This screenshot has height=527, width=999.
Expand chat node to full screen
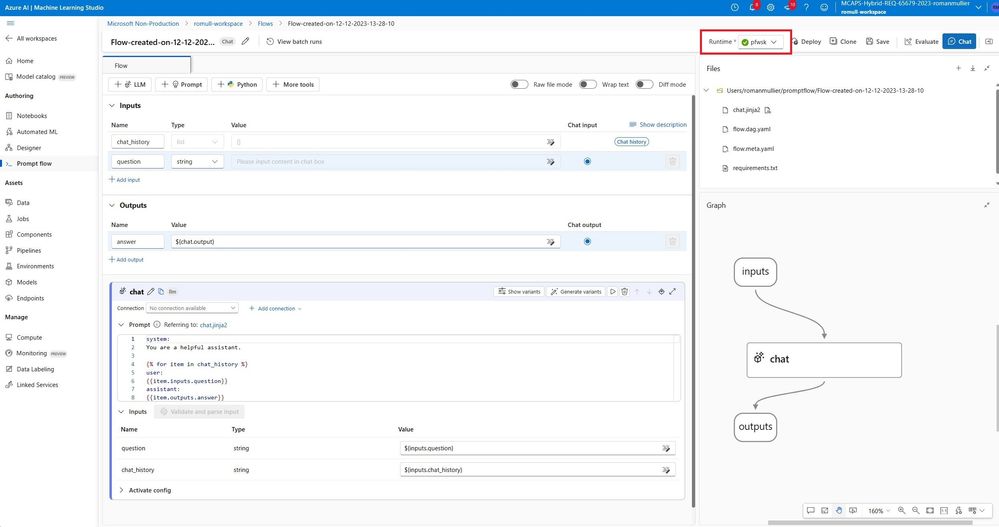(x=673, y=291)
